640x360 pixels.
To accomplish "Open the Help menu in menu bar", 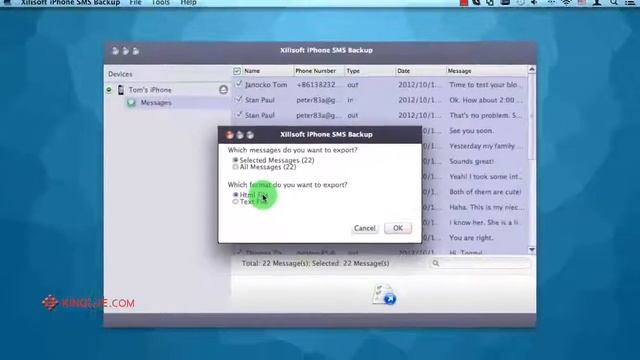I will (188, 3).
